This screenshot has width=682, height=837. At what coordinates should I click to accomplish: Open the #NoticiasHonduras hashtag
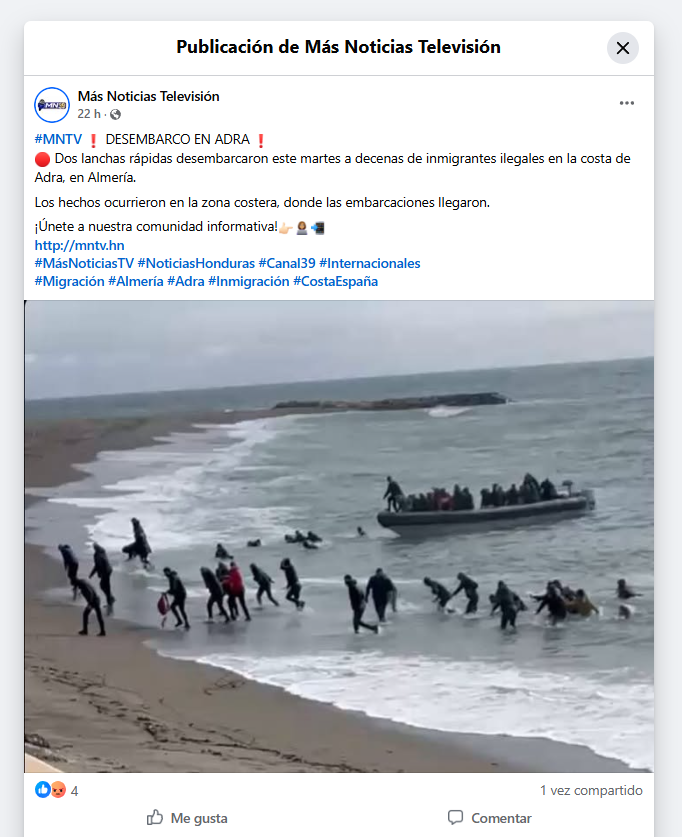(x=196, y=263)
